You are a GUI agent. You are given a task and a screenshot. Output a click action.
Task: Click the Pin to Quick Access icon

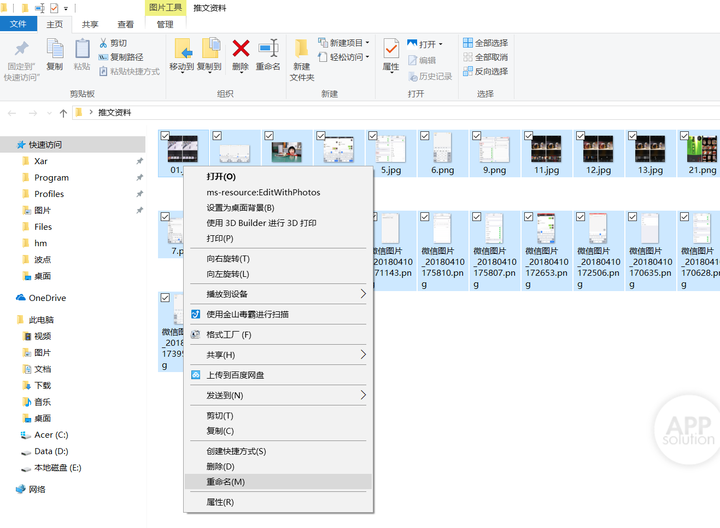(x=21, y=50)
